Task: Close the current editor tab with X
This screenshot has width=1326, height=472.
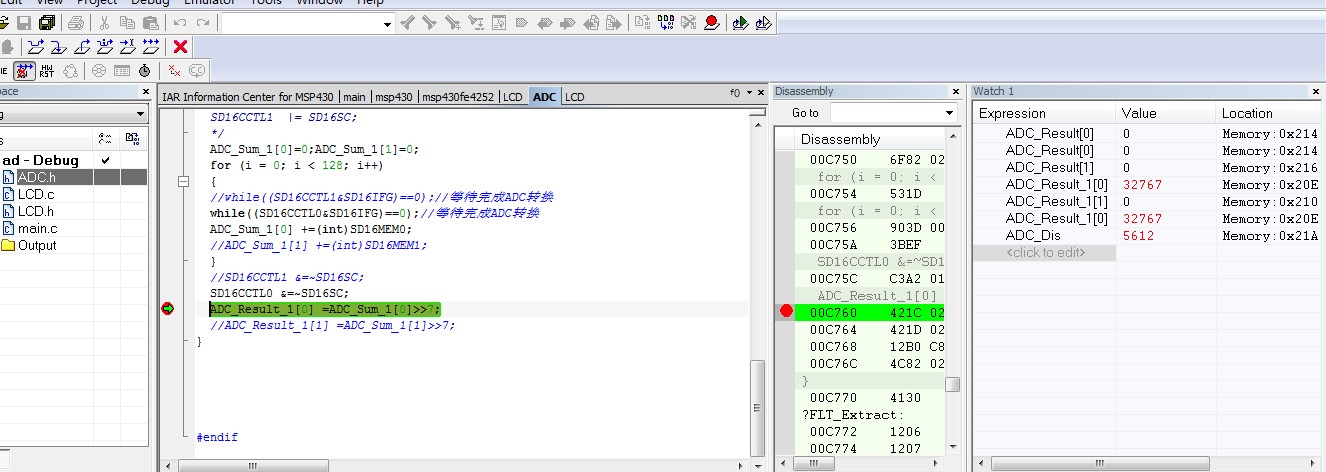Action: point(760,93)
